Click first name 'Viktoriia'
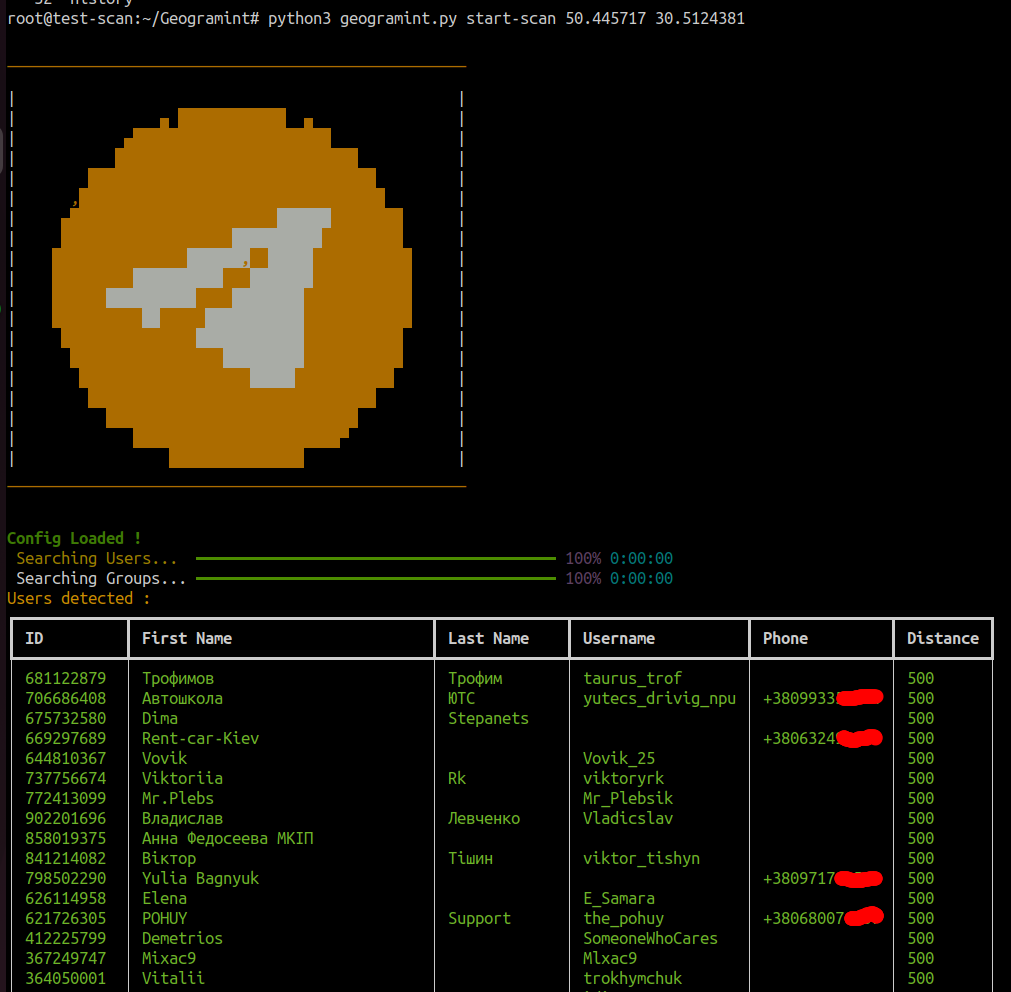 click(x=182, y=778)
